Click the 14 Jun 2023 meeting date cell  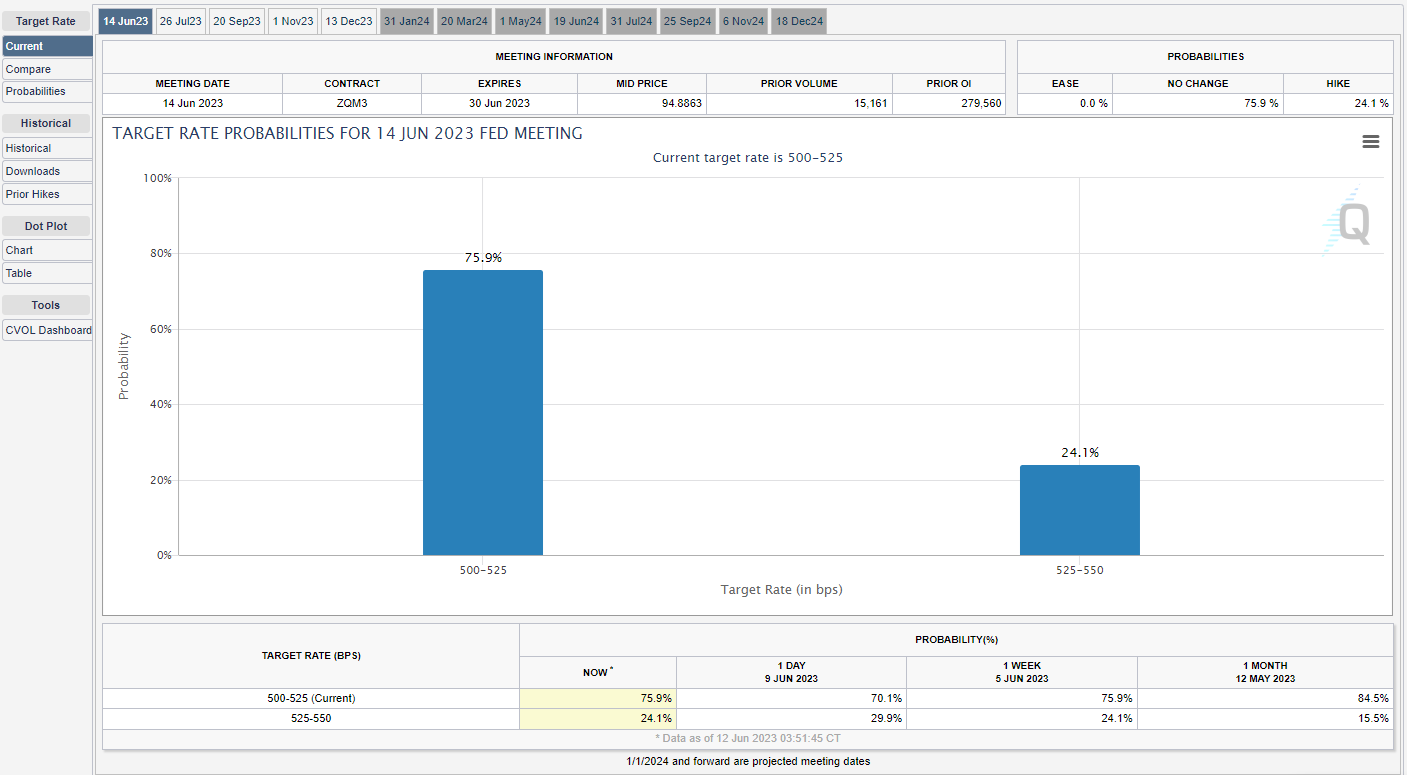pyautogui.click(x=193, y=103)
